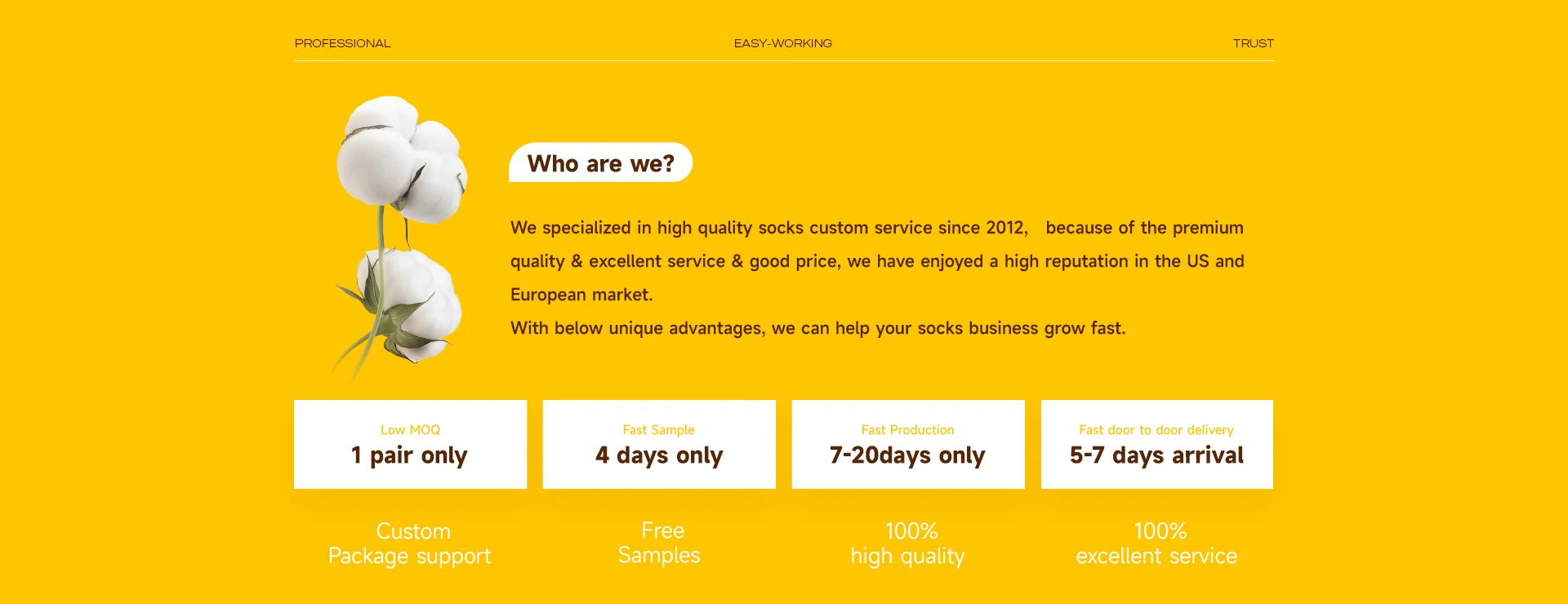
Task: Click the "Fast door to door delivery" label
Action: [x=1156, y=430]
